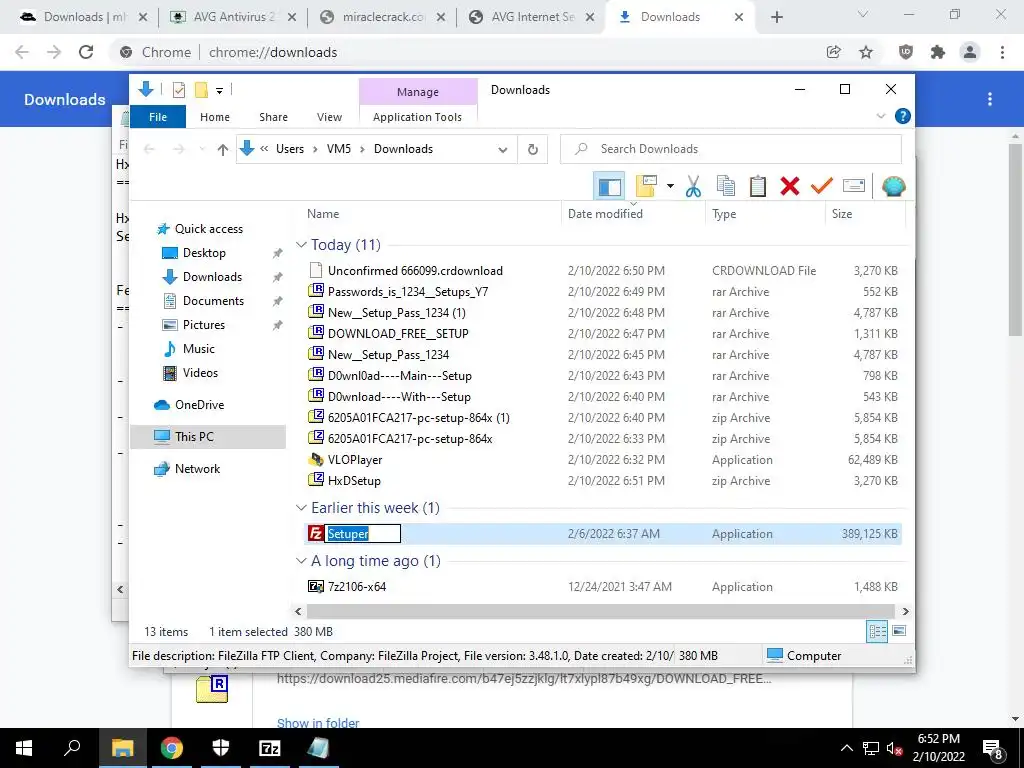This screenshot has width=1024, height=768.
Task: Open the Home ribbon tab
Action: click(215, 117)
